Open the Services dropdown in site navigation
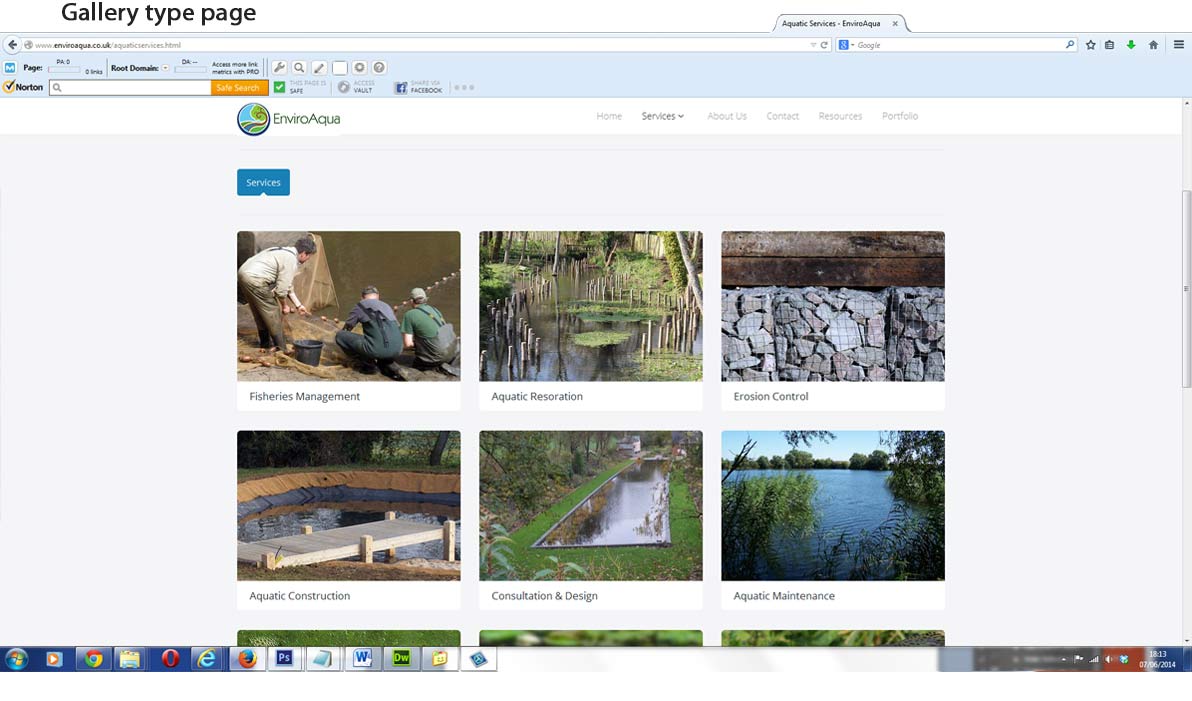Screen dimensions: 1192x701 click(663, 116)
